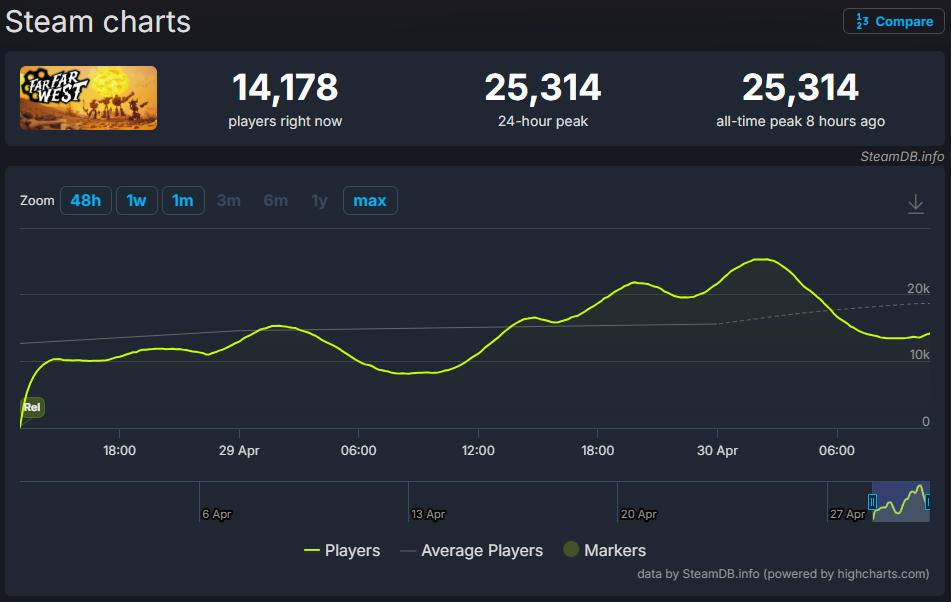951x602 pixels.
Task: Toggle the Markers legend entry
Action: click(x=605, y=550)
